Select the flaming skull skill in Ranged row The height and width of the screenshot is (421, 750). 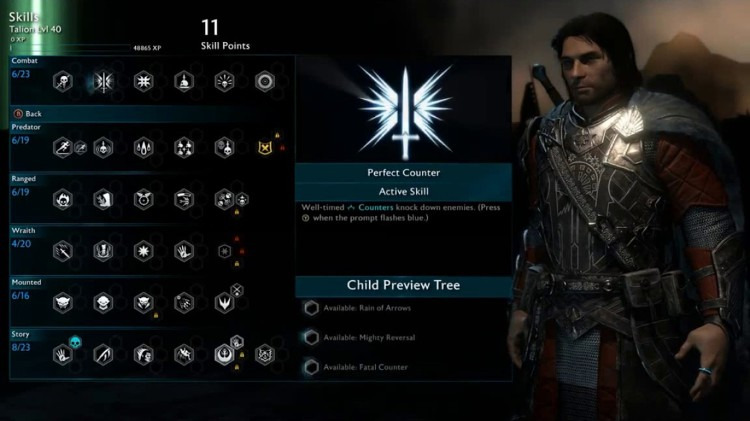point(63,199)
